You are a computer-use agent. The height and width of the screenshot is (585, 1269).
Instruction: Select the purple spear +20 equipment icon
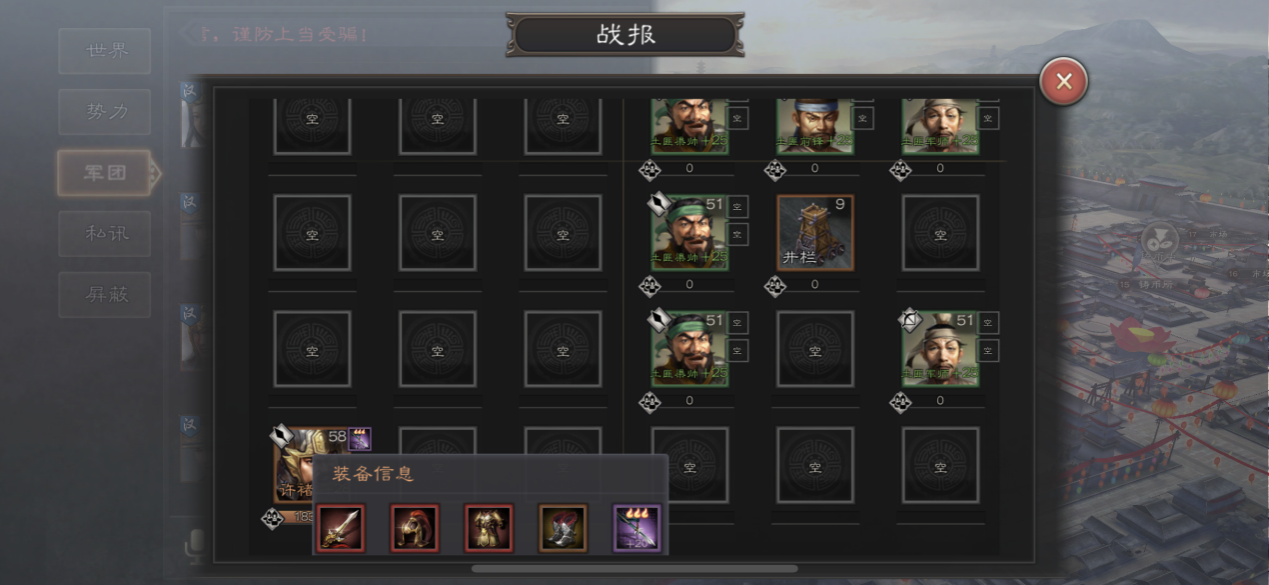[637, 528]
